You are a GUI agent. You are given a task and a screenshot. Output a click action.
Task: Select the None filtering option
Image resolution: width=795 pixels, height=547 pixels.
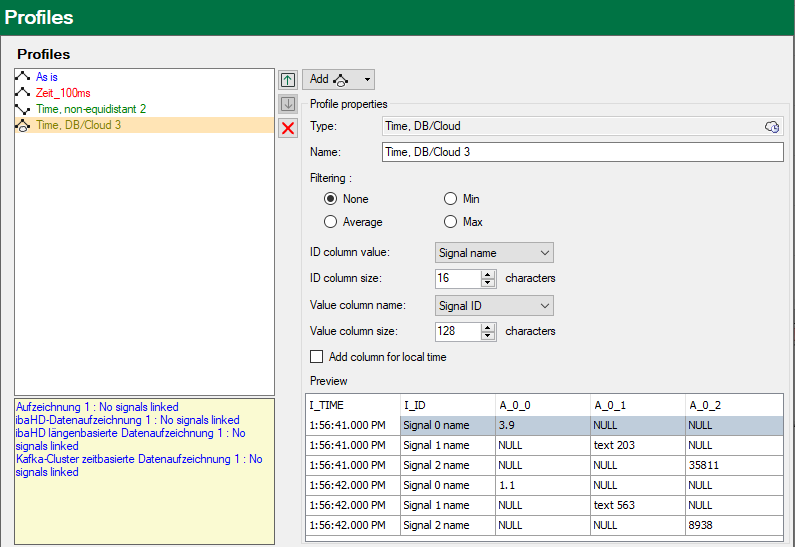[x=331, y=199]
